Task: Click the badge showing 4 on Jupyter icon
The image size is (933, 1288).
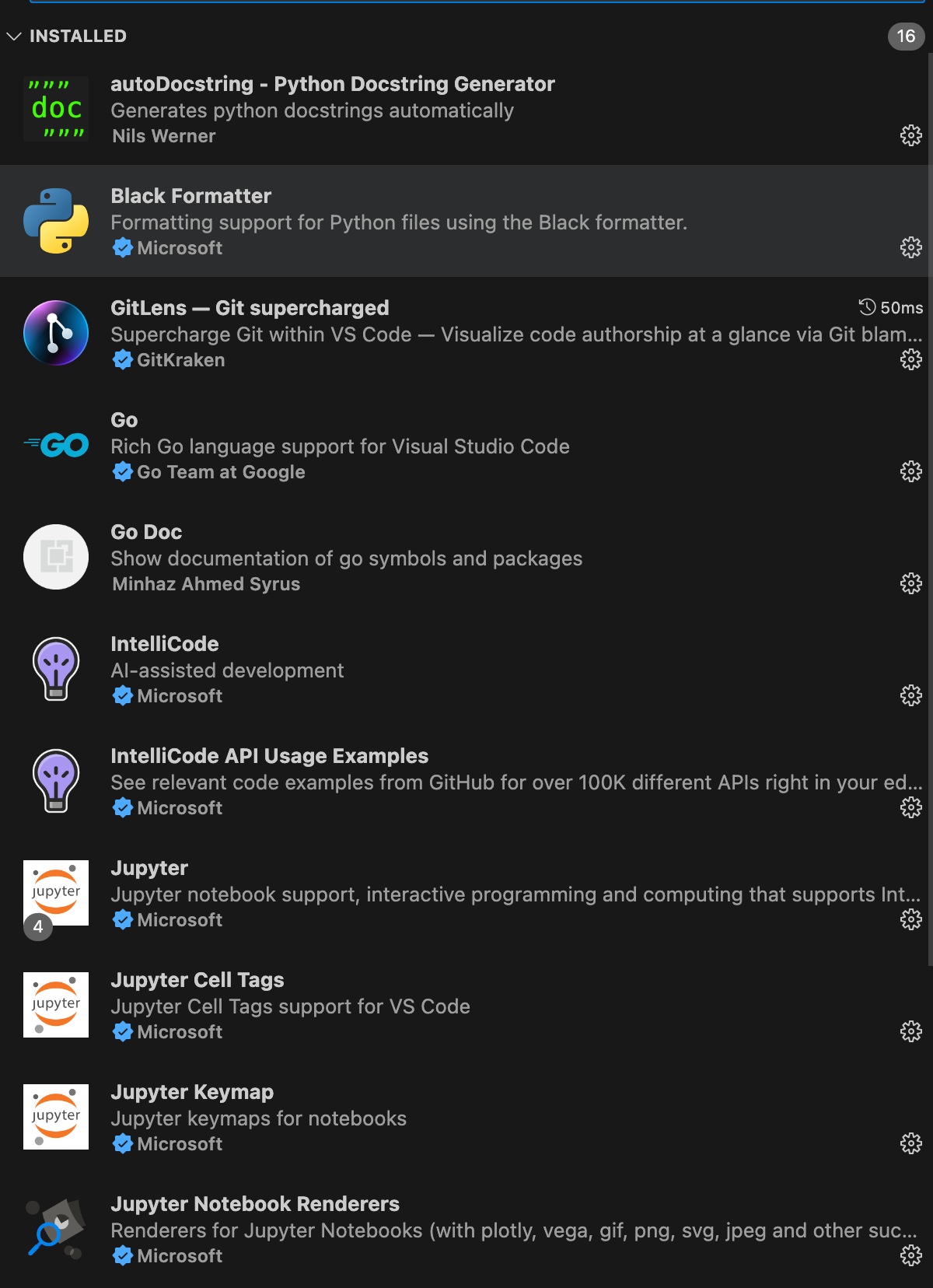Action: click(37, 926)
